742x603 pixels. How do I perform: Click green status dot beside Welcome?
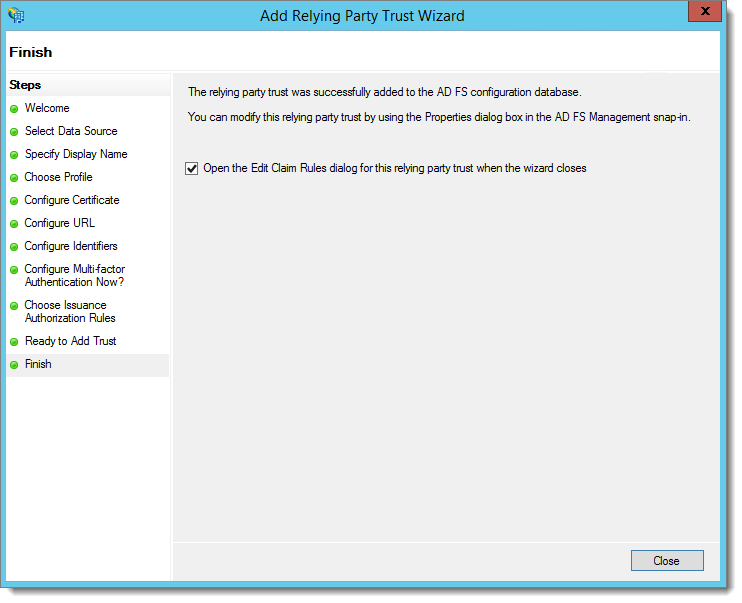click(14, 109)
